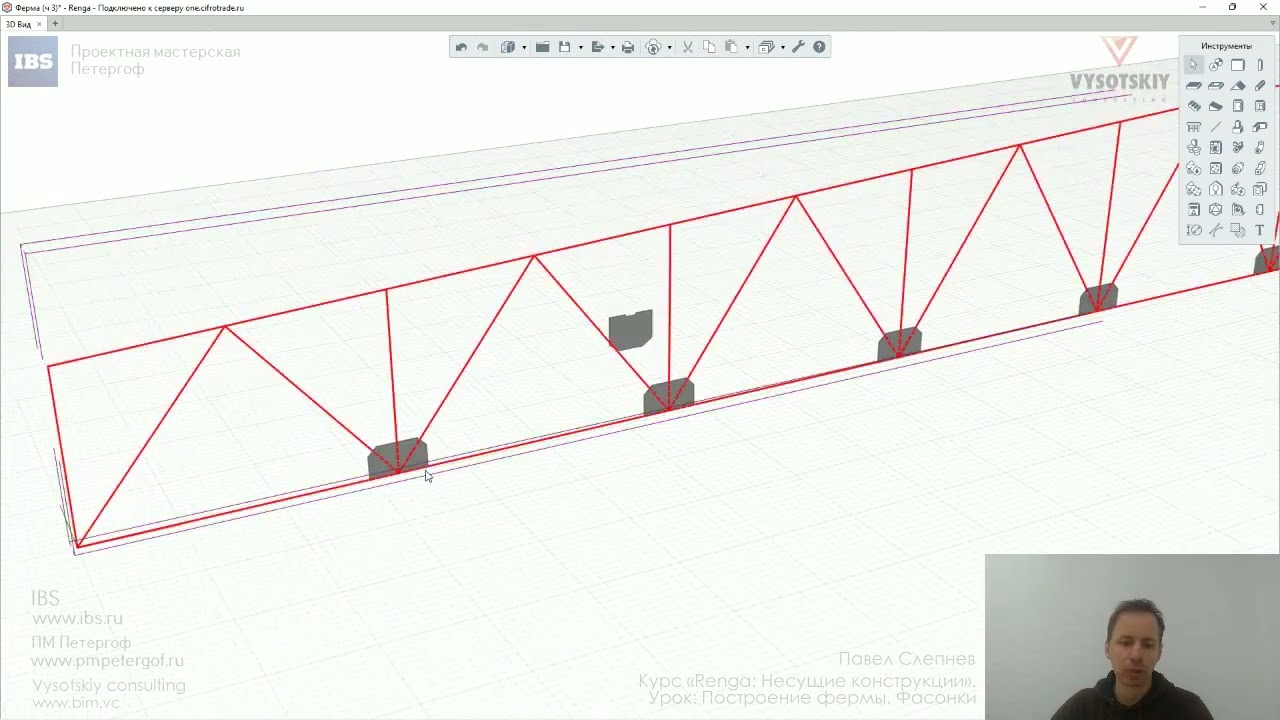Close the 3D Вид tab
Viewport: 1280px width, 720px height.
pos(40,24)
